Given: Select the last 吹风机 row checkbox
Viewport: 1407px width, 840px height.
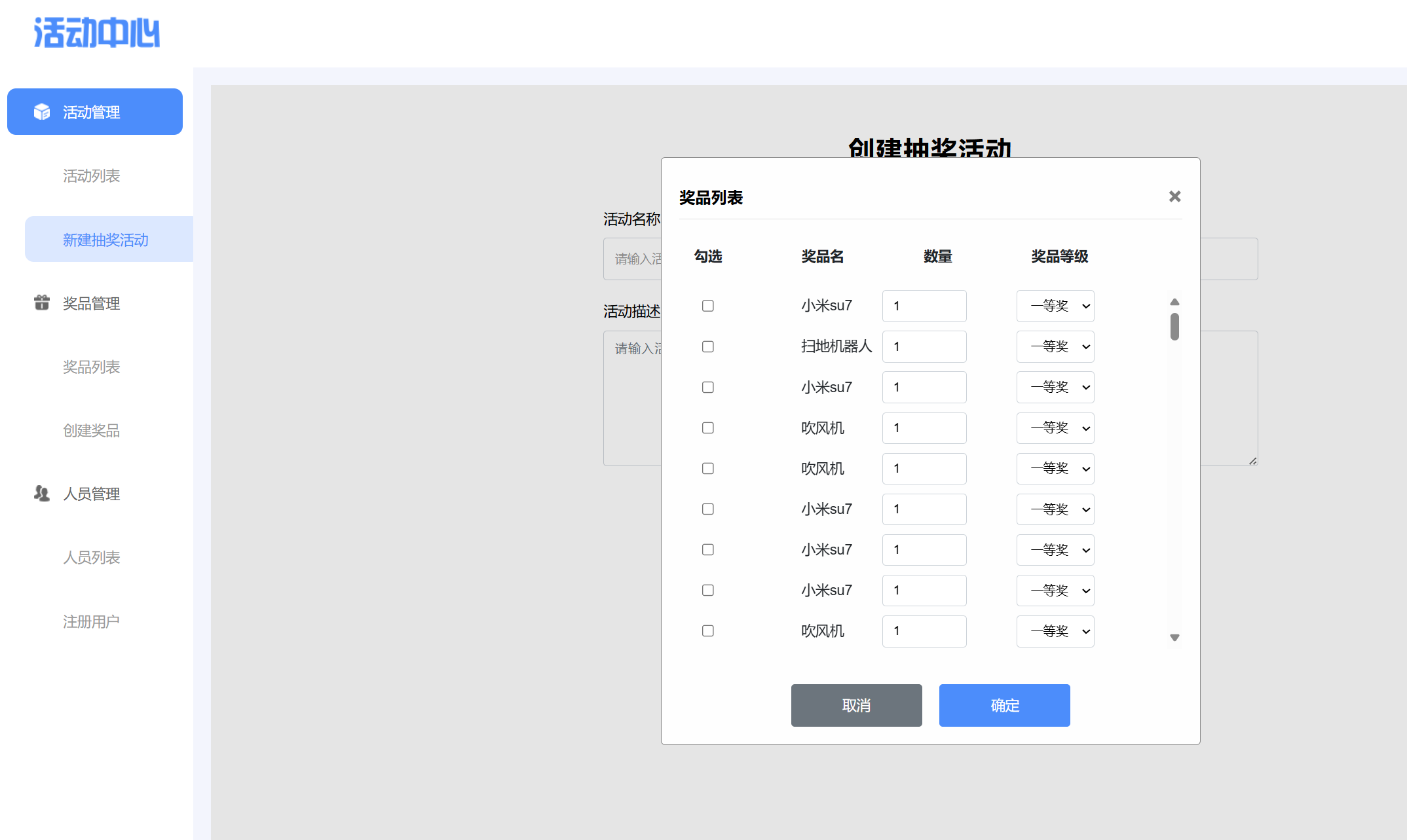Looking at the screenshot, I should pyautogui.click(x=707, y=630).
